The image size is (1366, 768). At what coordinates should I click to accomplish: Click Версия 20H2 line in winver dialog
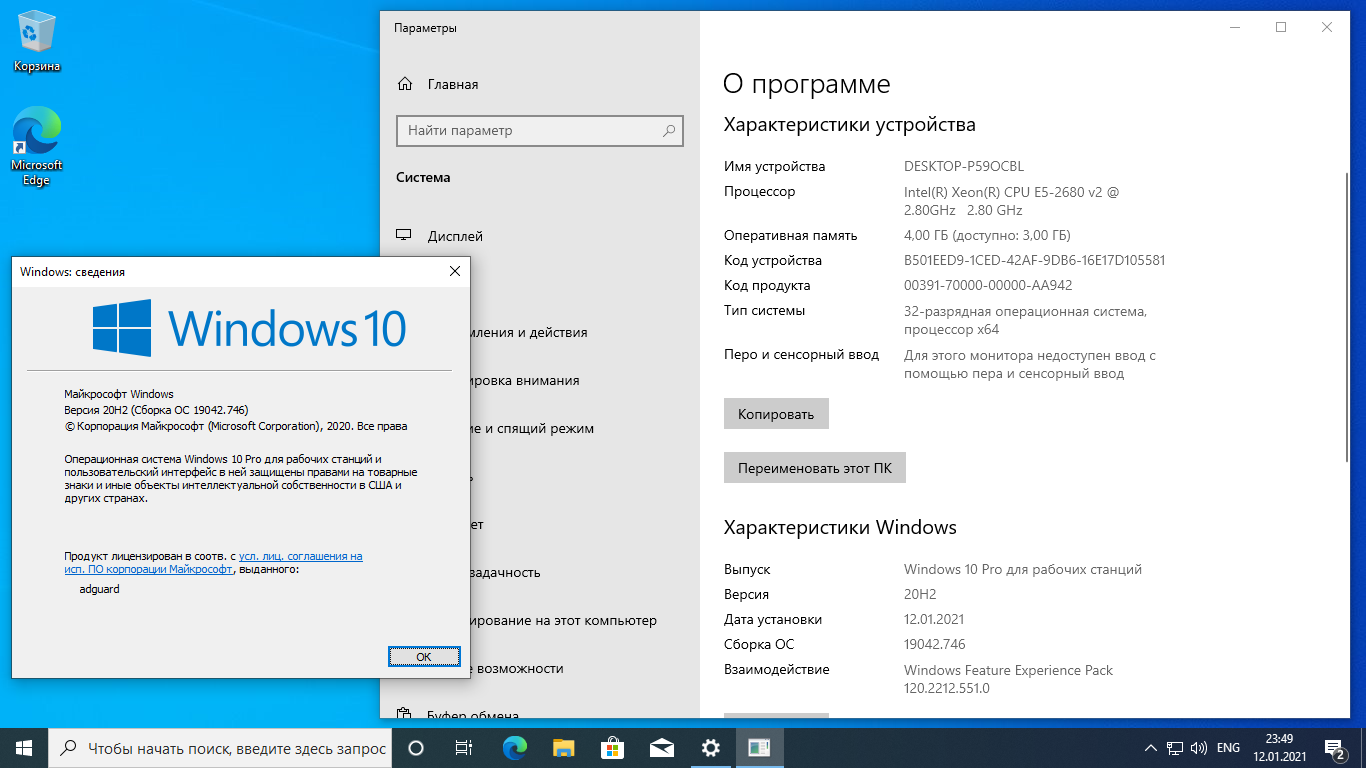coord(156,410)
